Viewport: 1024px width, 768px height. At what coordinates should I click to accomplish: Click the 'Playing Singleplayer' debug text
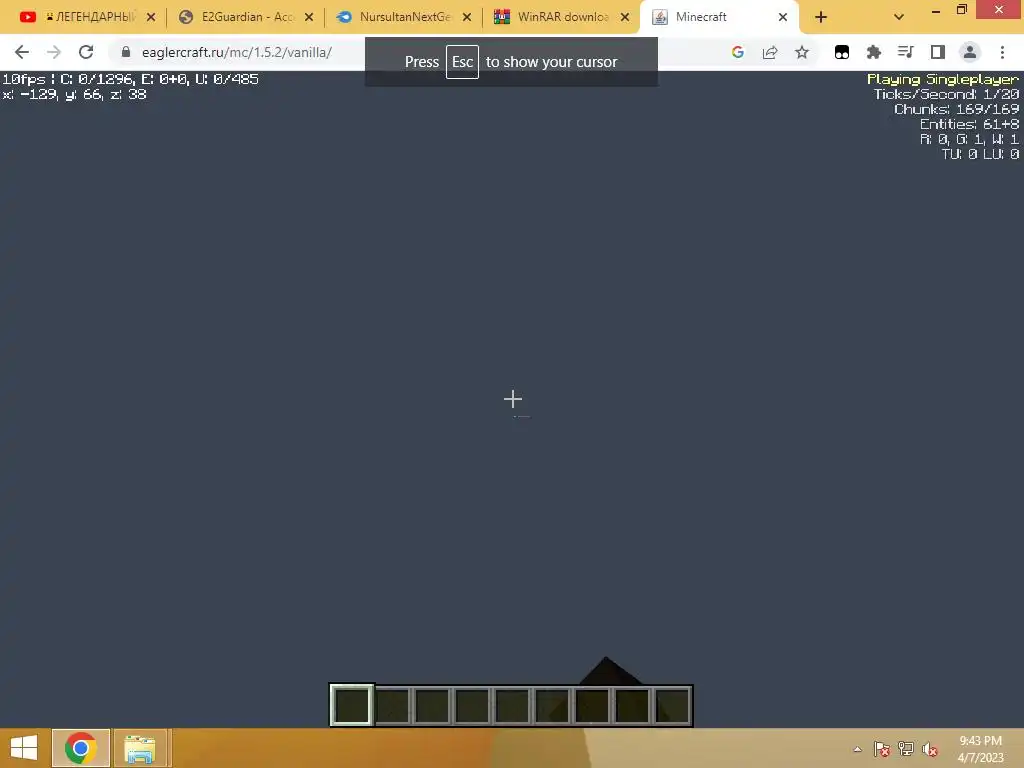pos(943,79)
